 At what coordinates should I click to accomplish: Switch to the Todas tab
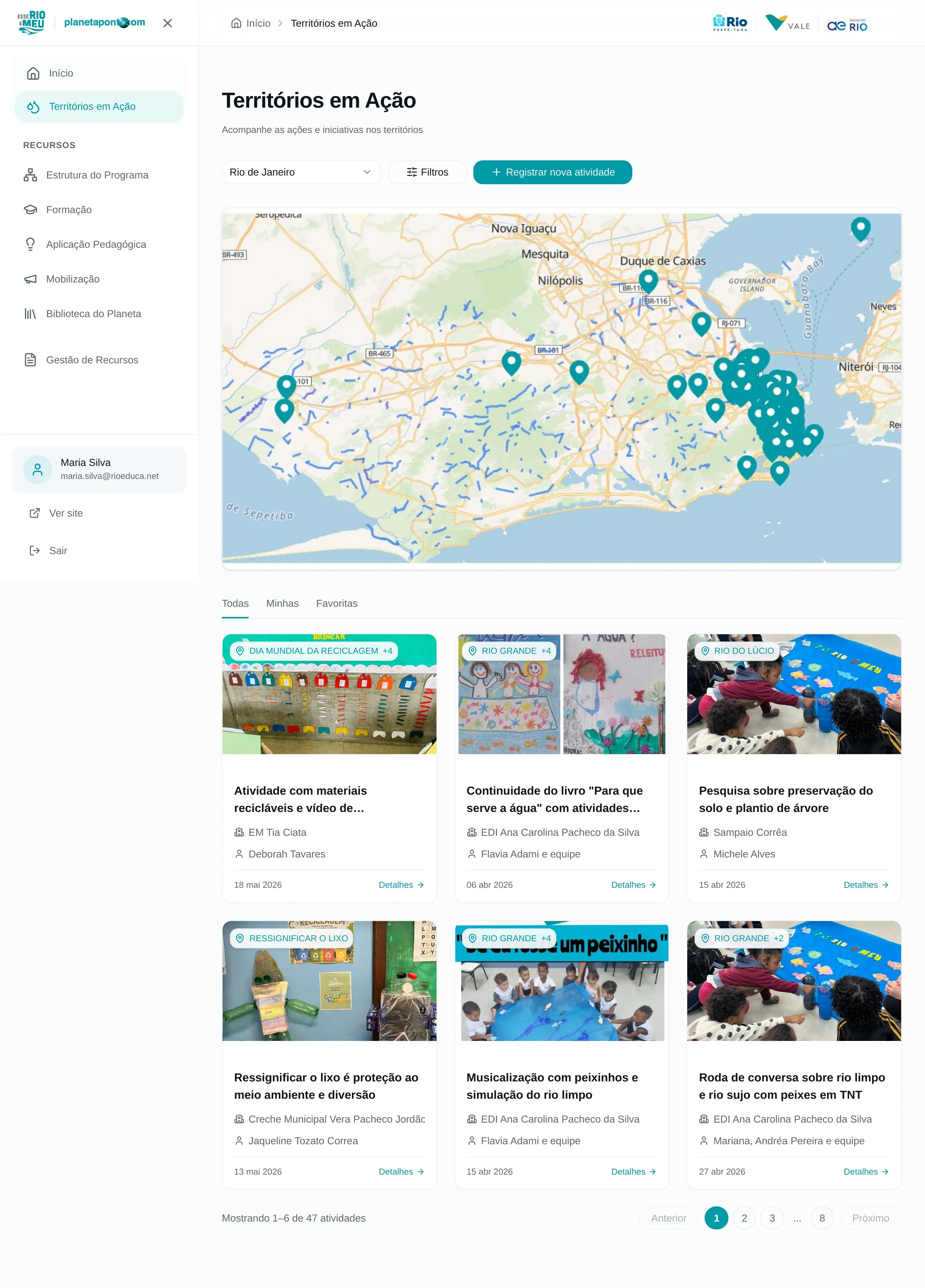point(235,604)
